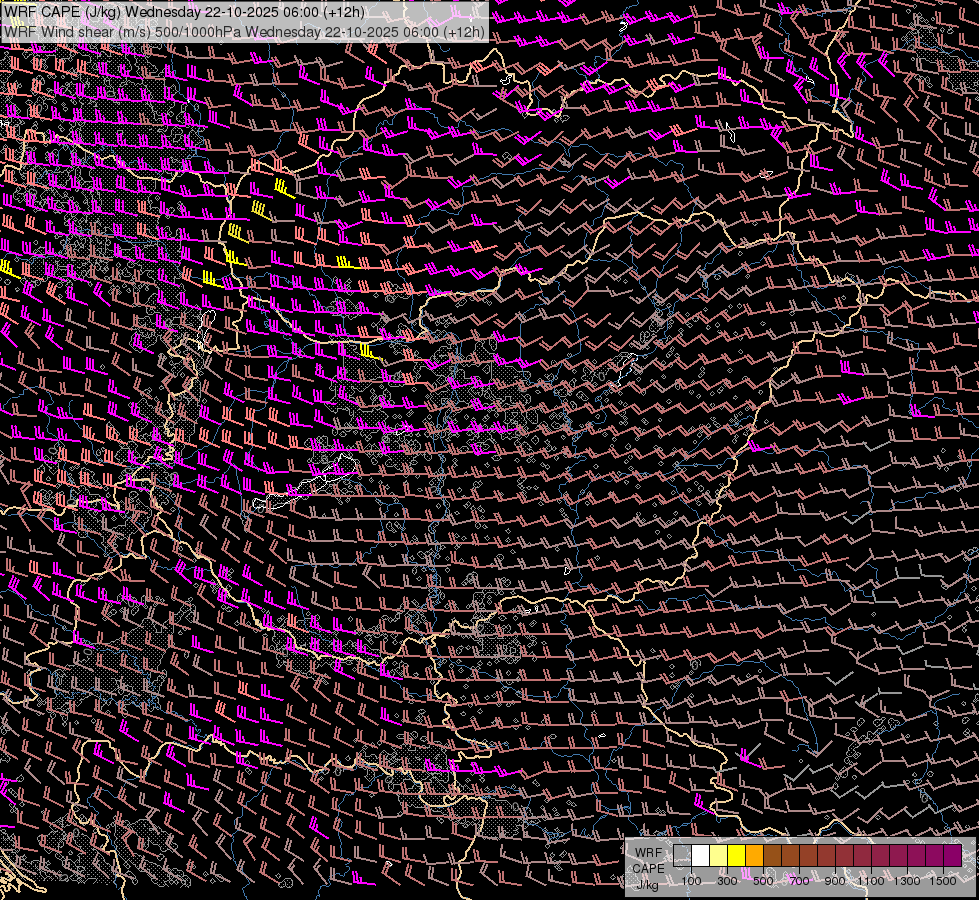
Task: Click the WRF Wind shear title line
Action: tap(244, 31)
